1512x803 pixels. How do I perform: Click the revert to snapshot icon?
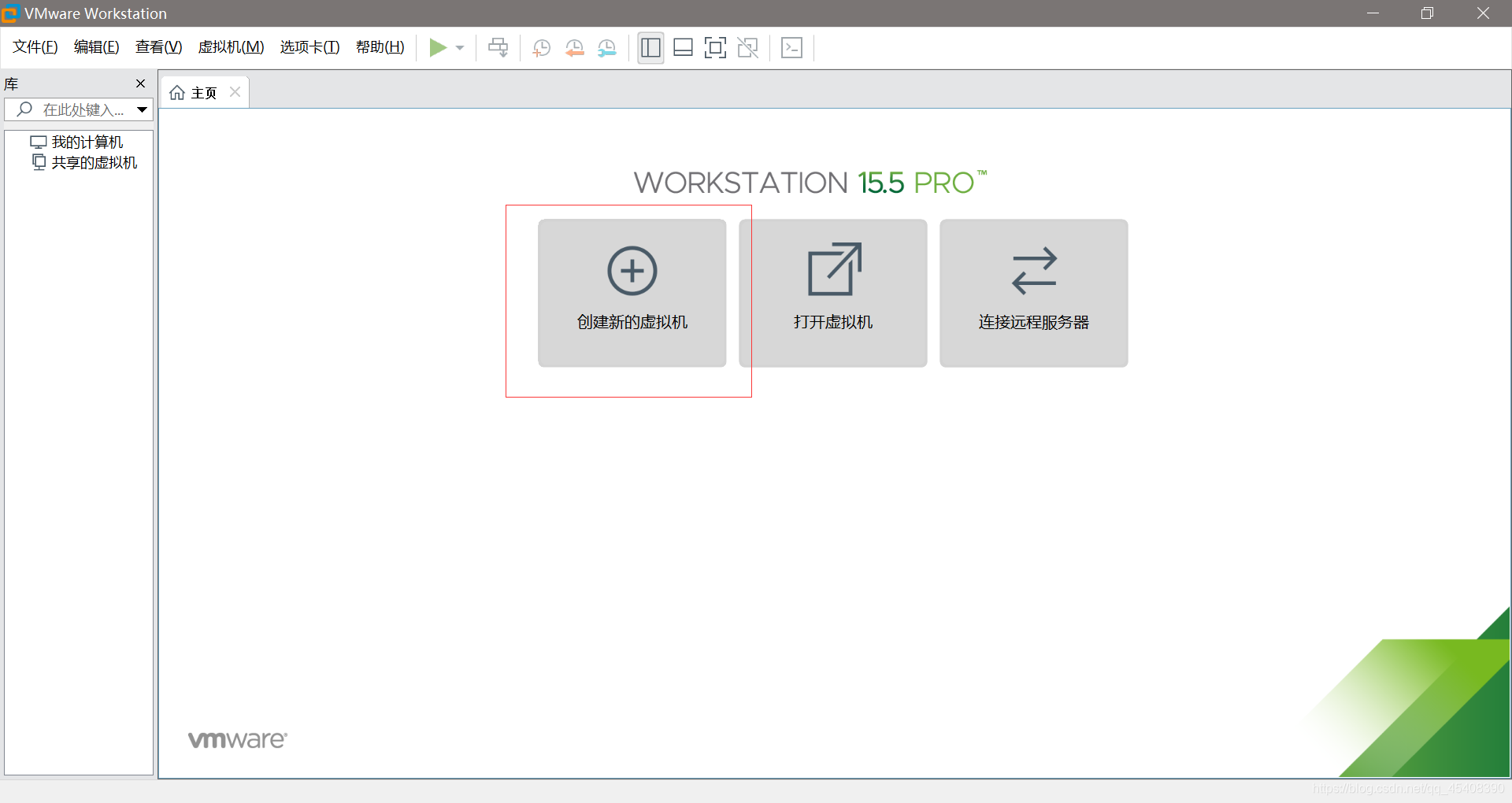coord(574,48)
